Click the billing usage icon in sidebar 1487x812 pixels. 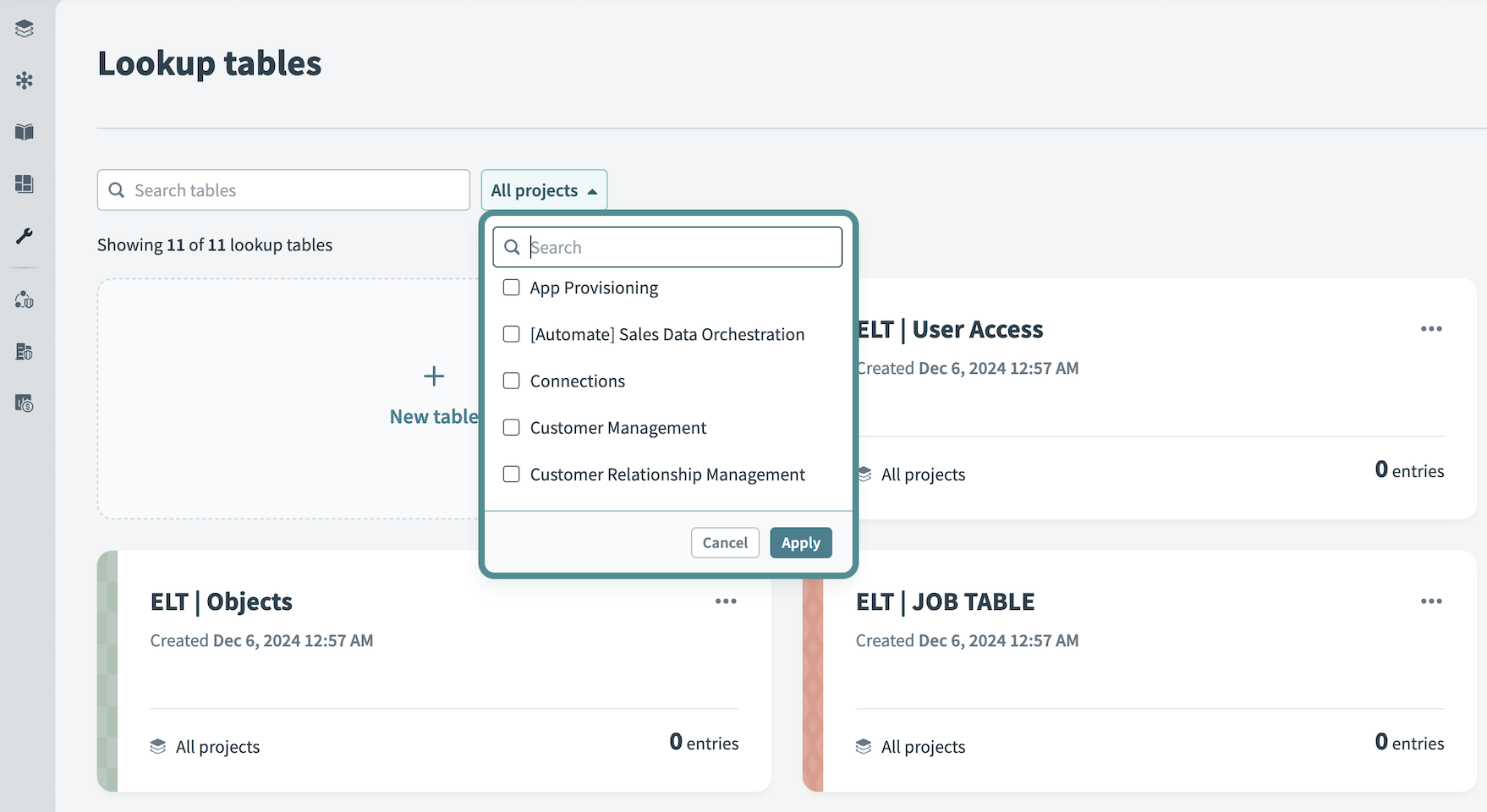click(24, 405)
